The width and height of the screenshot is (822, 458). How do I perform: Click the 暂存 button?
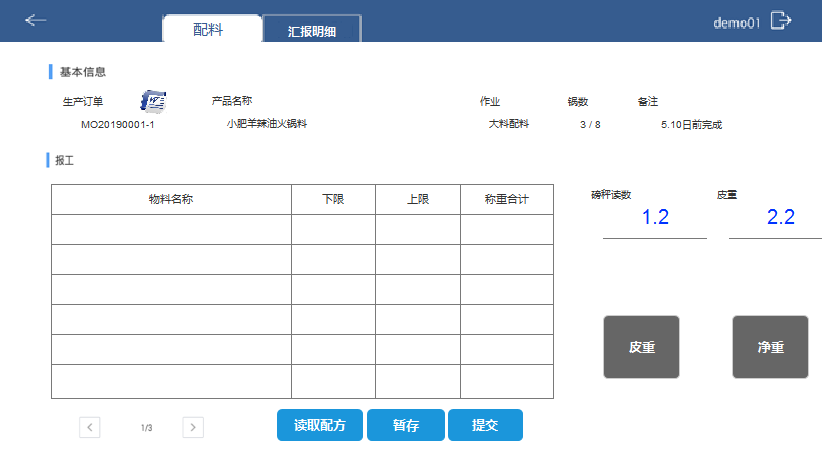[406, 425]
